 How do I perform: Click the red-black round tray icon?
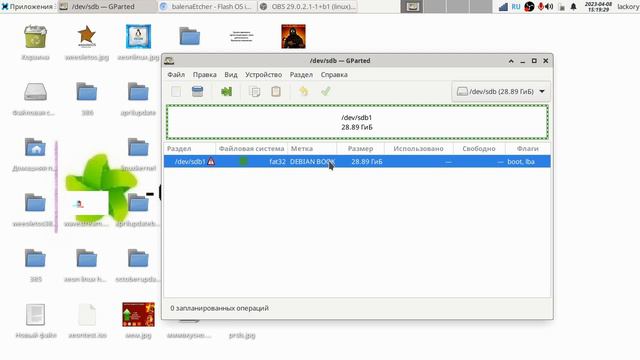(x=529, y=7)
